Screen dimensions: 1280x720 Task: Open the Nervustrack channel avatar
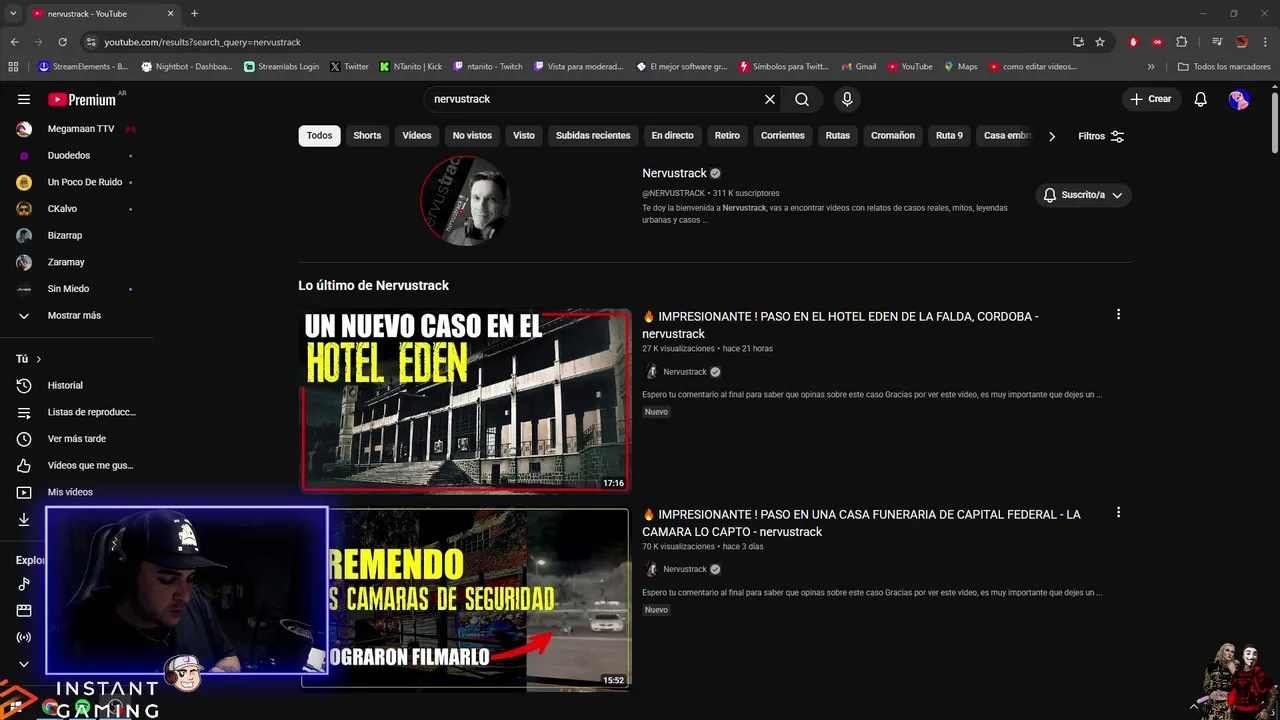(x=465, y=200)
